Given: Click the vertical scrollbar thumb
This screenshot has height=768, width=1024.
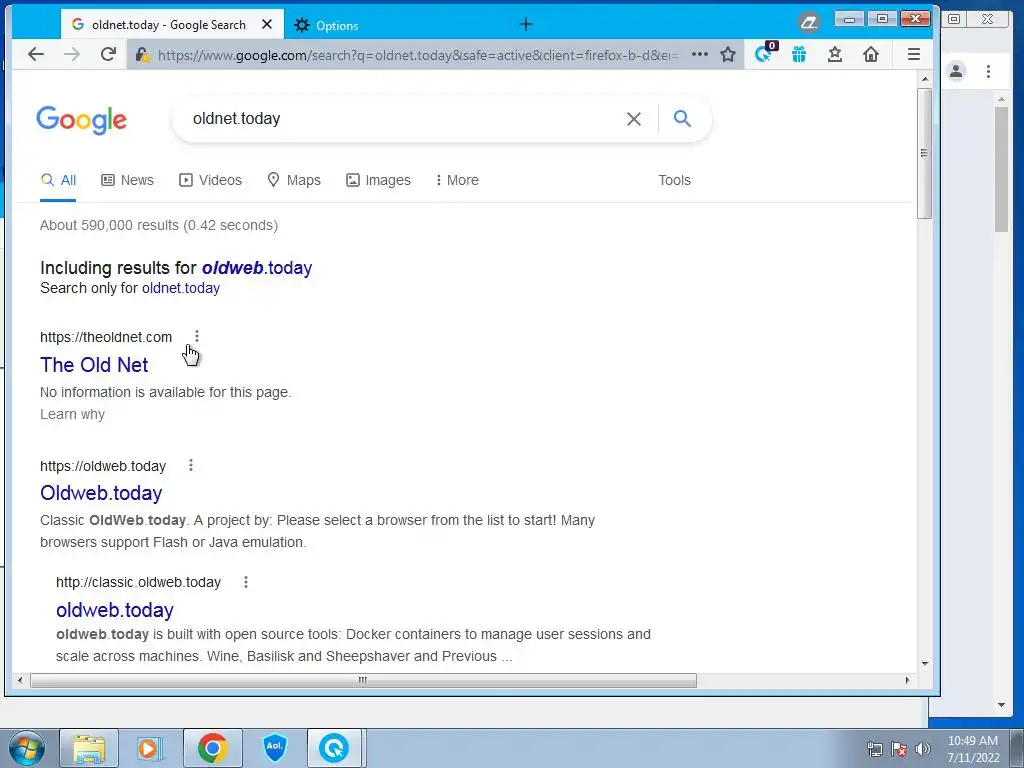Looking at the screenshot, I should (x=924, y=153).
